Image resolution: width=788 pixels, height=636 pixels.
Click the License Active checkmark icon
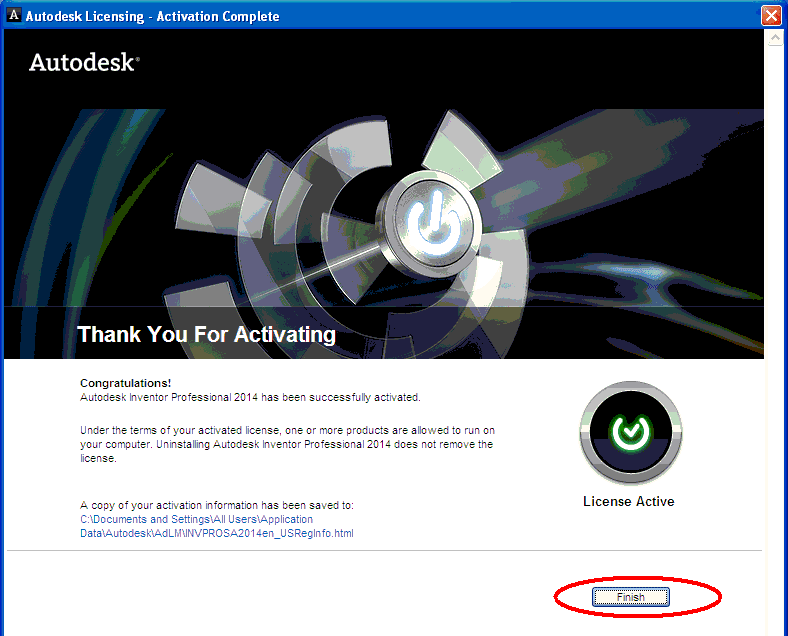(x=631, y=432)
